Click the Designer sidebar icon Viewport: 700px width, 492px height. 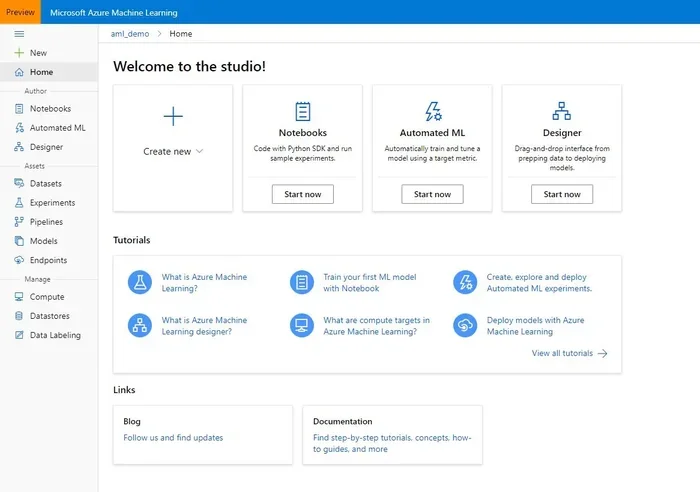19,147
